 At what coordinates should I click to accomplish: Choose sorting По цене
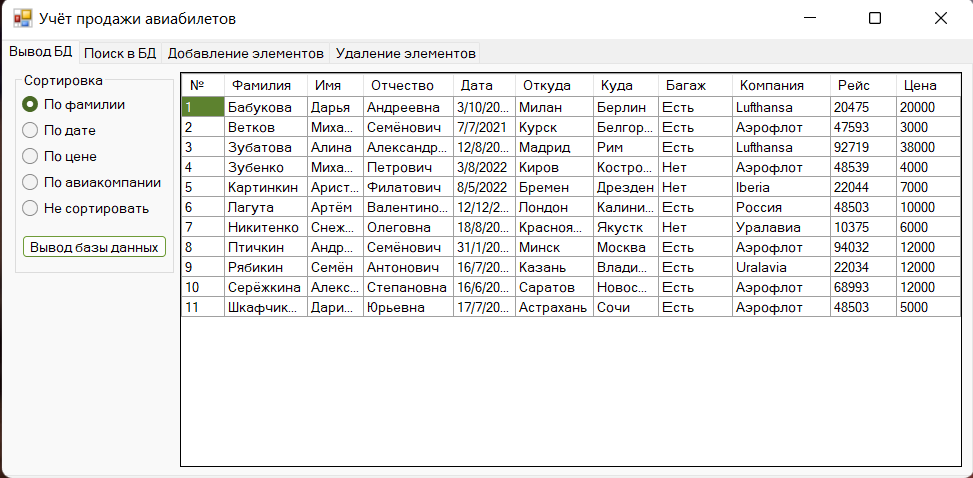(60, 156)
